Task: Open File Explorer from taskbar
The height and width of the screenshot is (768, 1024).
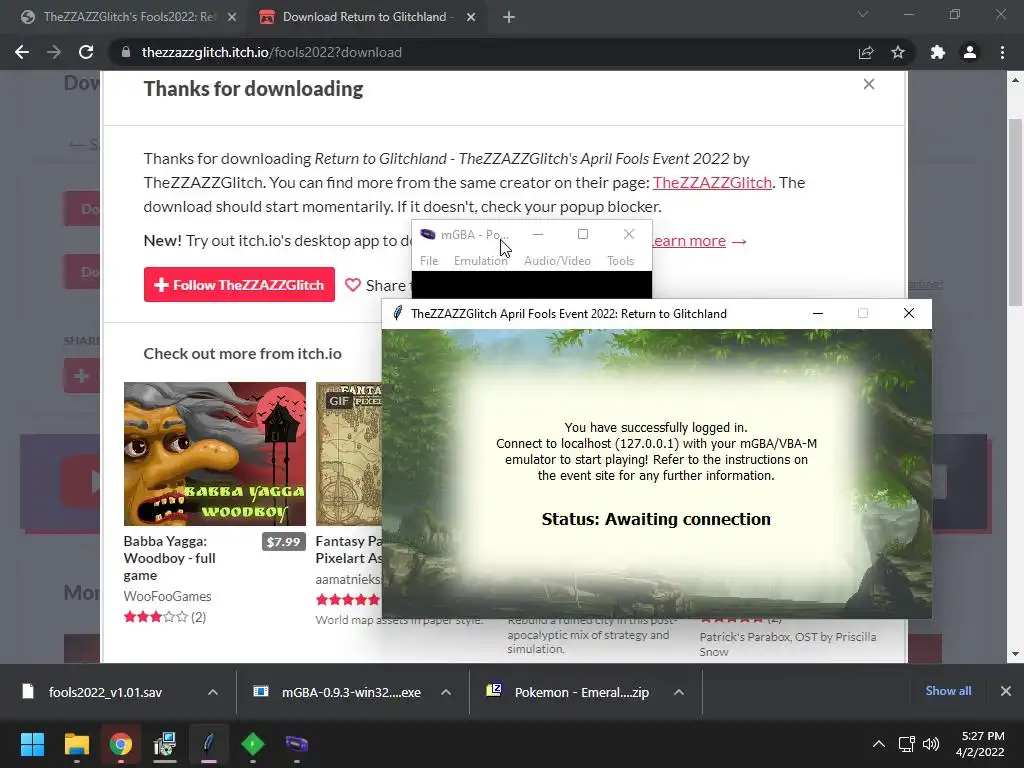Action: pos(76,744)
